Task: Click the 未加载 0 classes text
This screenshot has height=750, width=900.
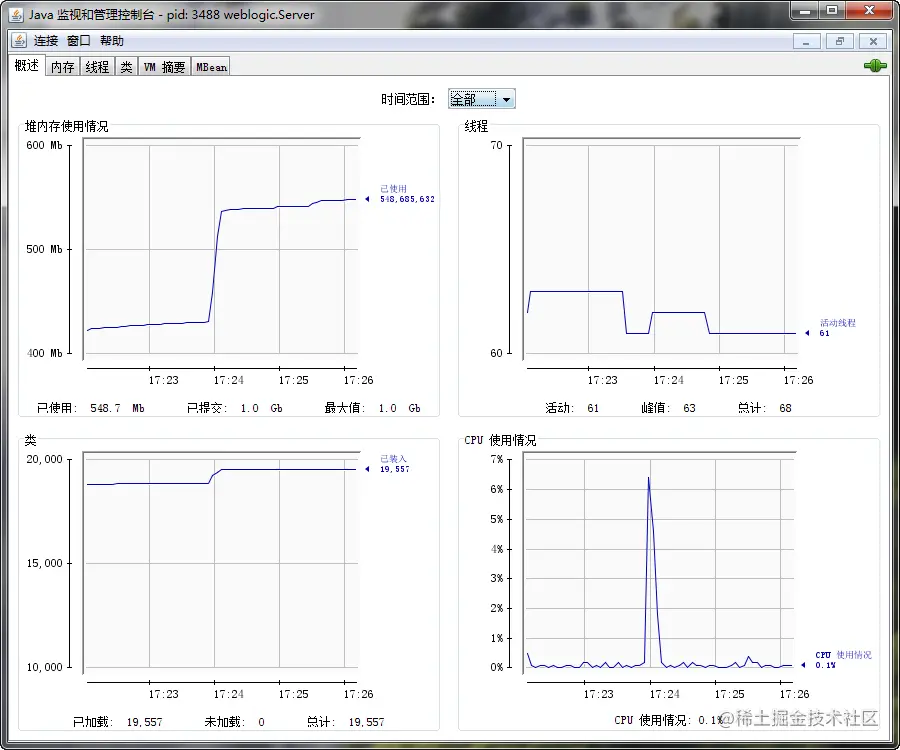Action: click(x=235, y=722)
